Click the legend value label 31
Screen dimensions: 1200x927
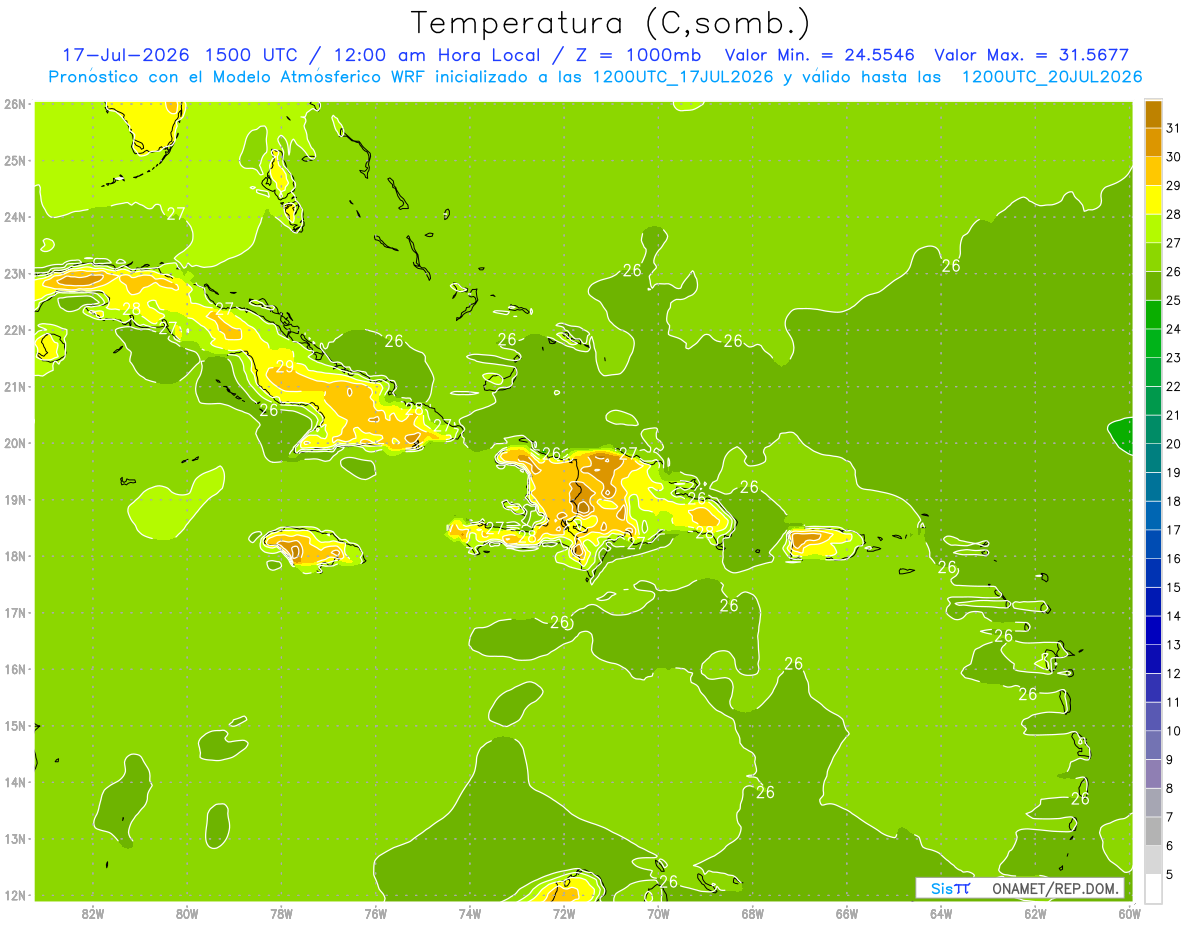pos(1174,127)
